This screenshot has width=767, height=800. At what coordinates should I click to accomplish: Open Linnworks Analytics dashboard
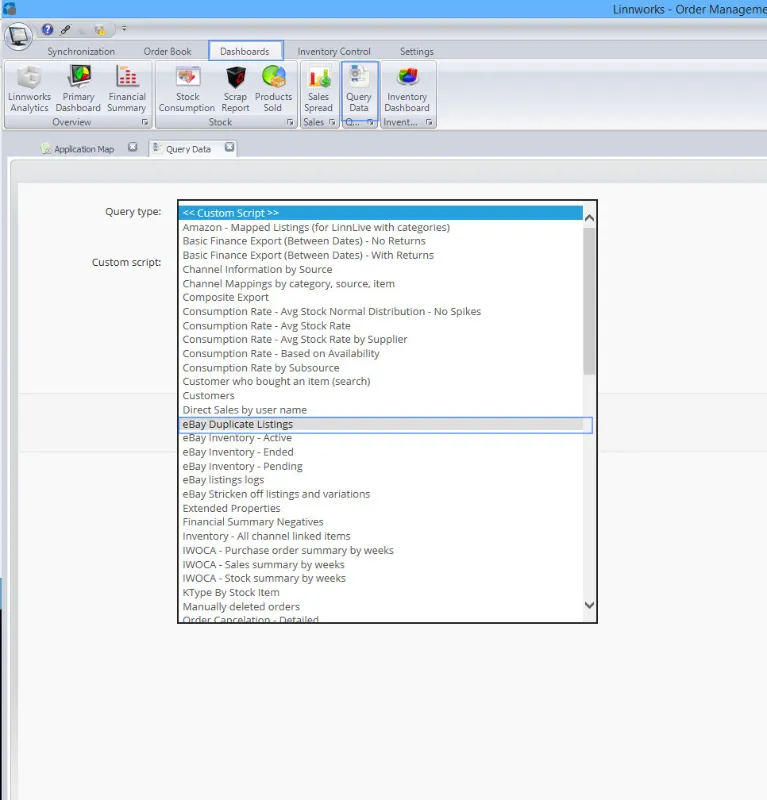(29, 89)
